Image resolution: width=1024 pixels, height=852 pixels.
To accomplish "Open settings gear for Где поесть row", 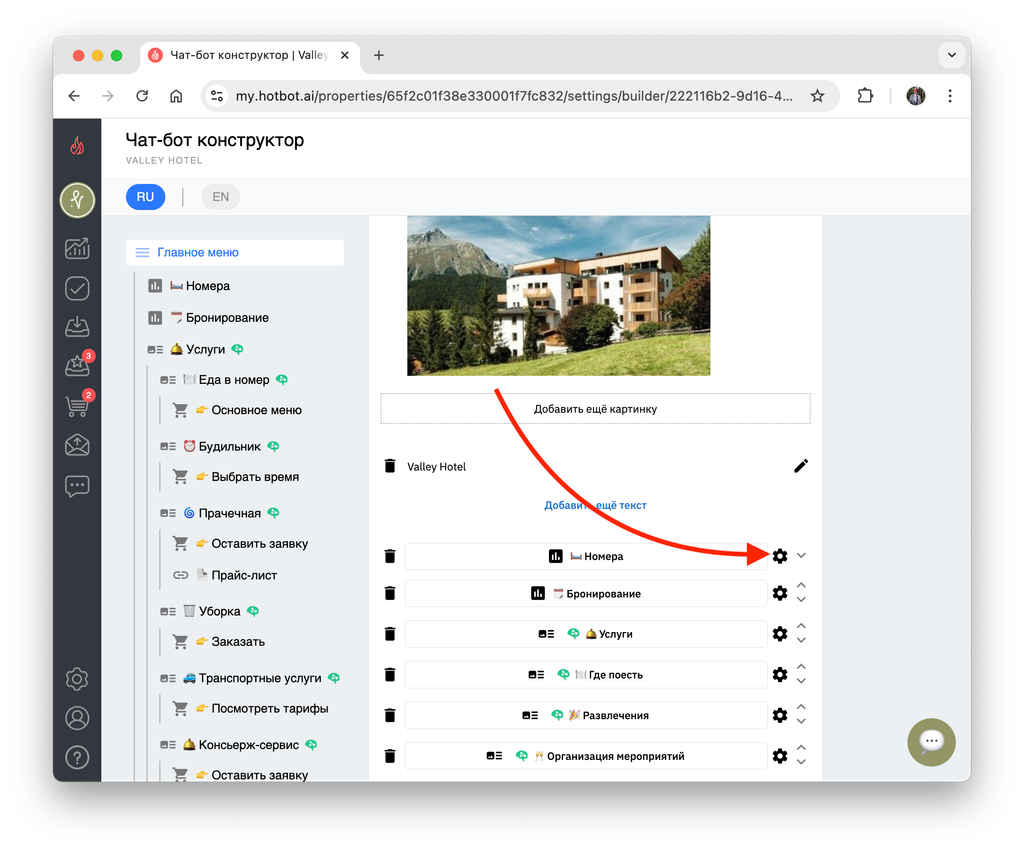I will pyautogui.click(x=780, y=674).
